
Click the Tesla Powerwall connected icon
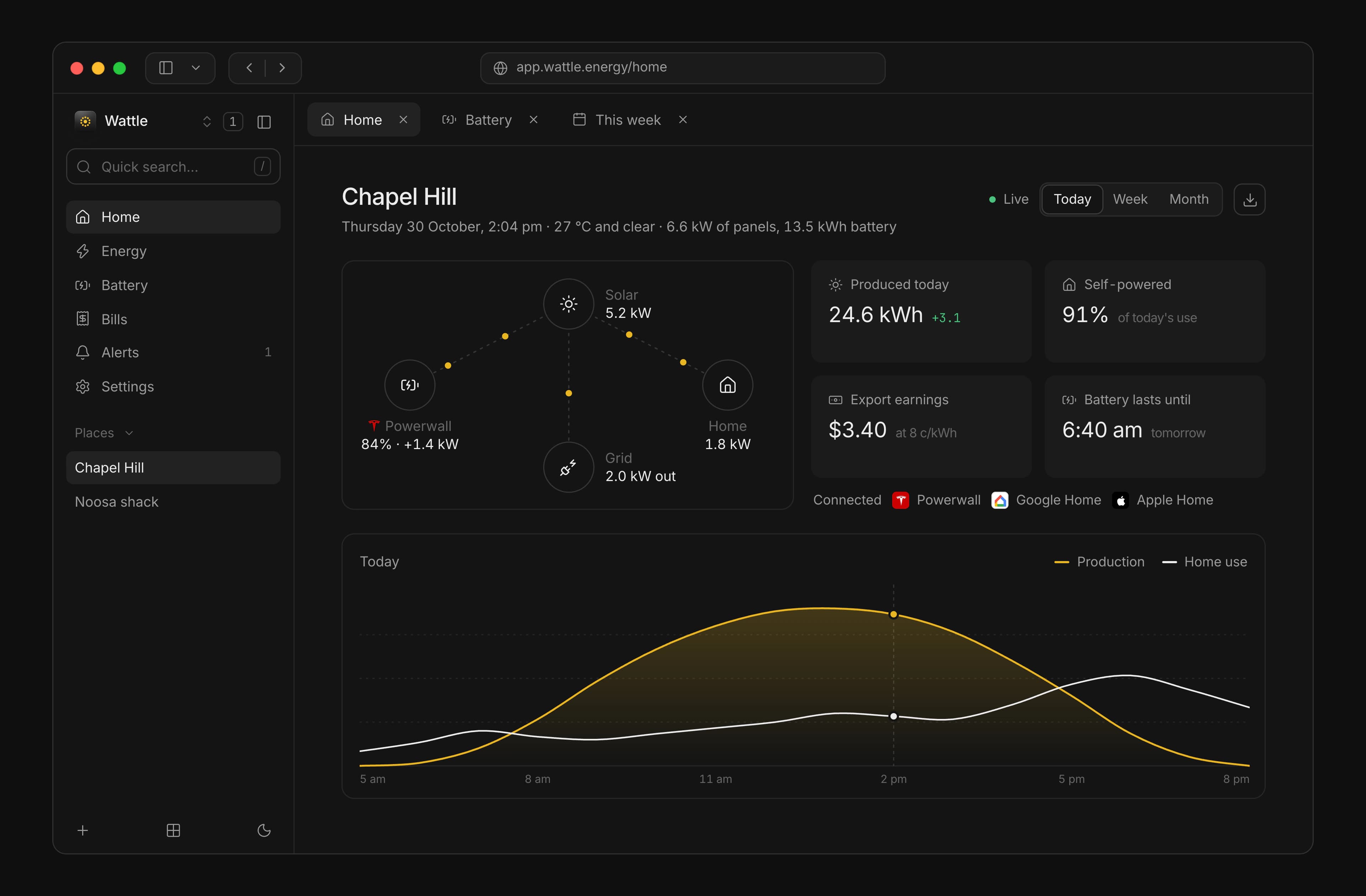pos(900,500)
